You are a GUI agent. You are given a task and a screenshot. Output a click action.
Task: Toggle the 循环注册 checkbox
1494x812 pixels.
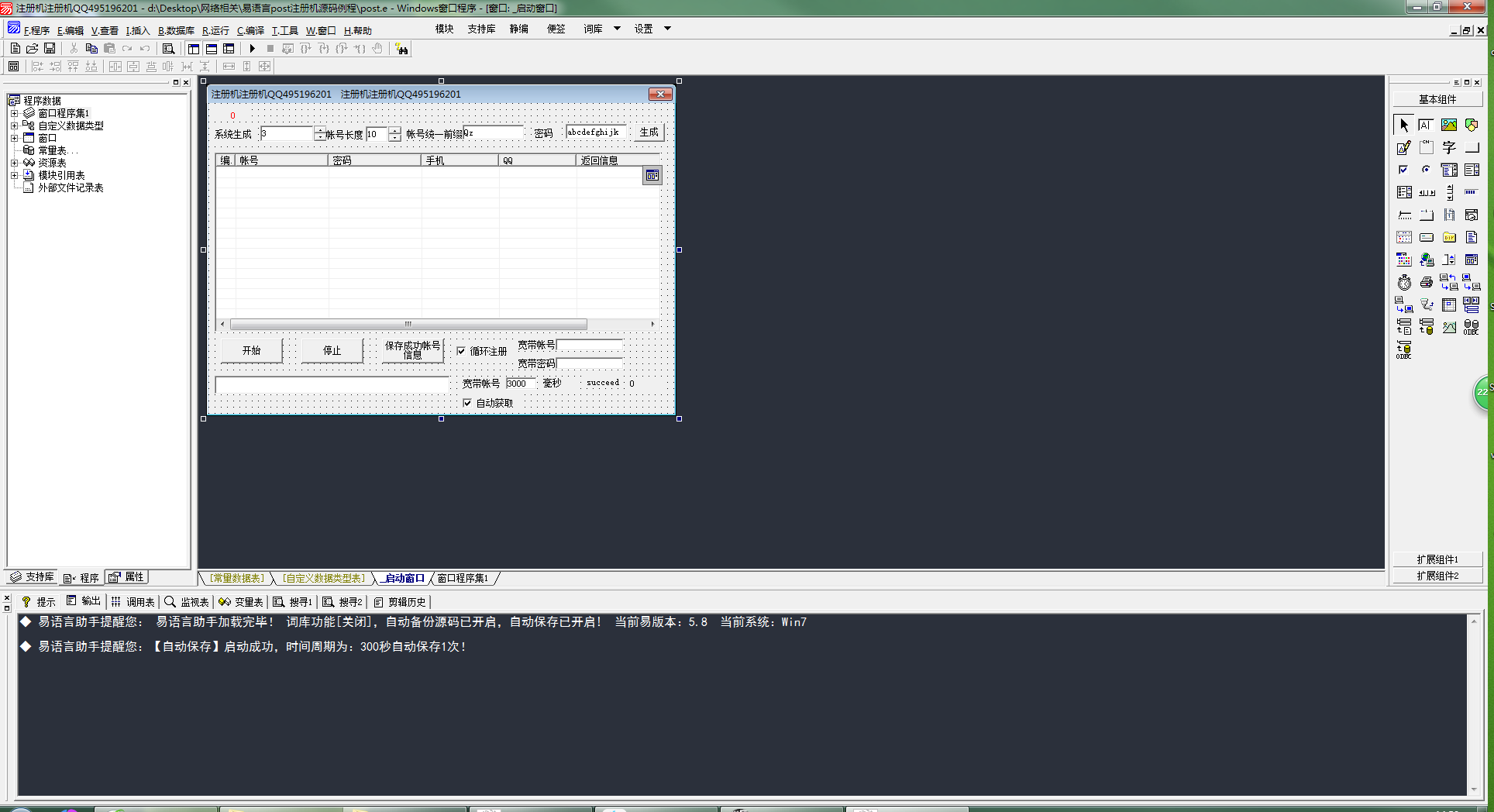pyautogui.click(x=462, y=351)
